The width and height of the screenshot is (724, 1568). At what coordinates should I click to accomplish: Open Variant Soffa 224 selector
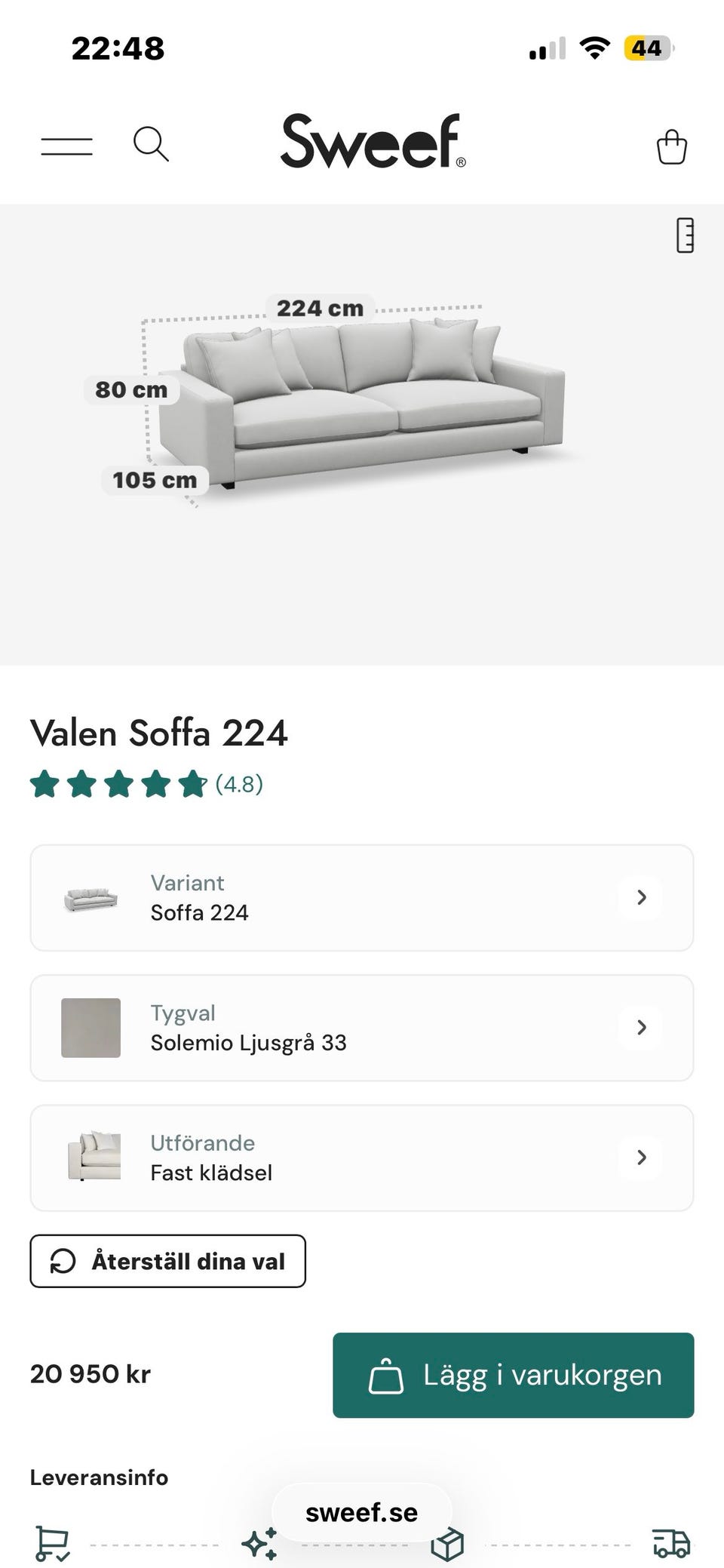[x=360, y=897]
